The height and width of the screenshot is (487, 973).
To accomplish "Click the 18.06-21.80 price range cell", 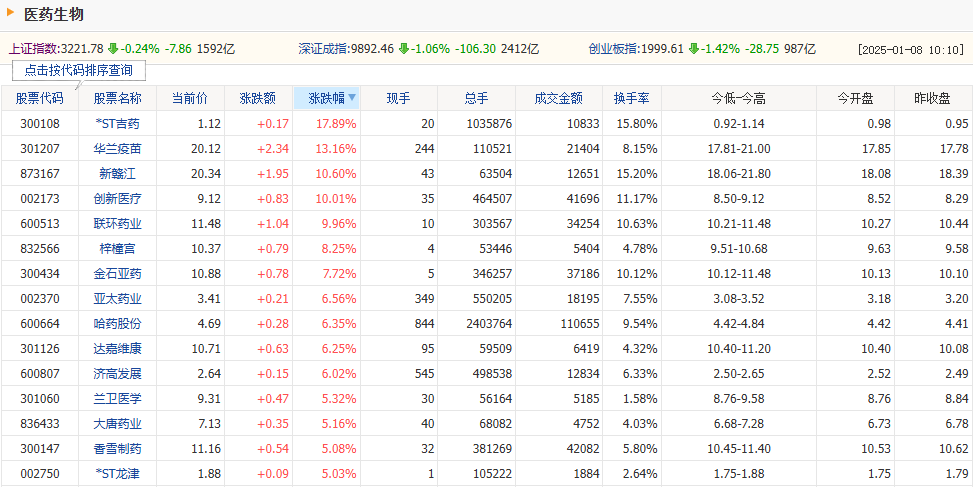I will (x=739, y=174).
